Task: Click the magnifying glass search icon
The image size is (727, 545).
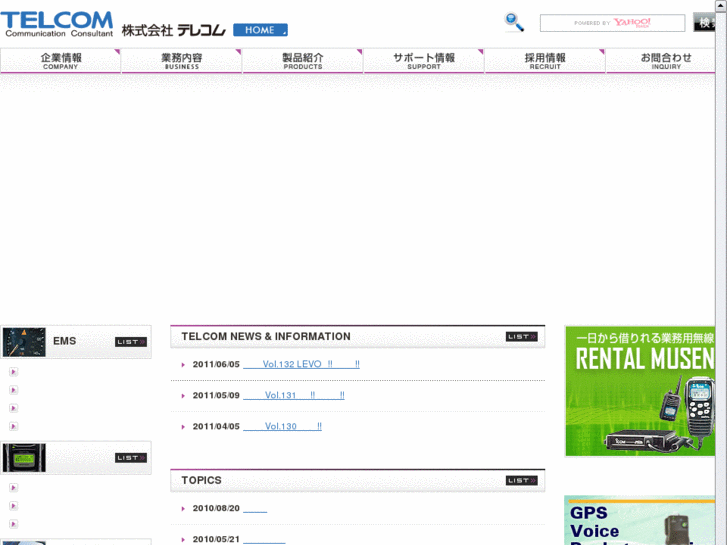Action: coord(514,22)
